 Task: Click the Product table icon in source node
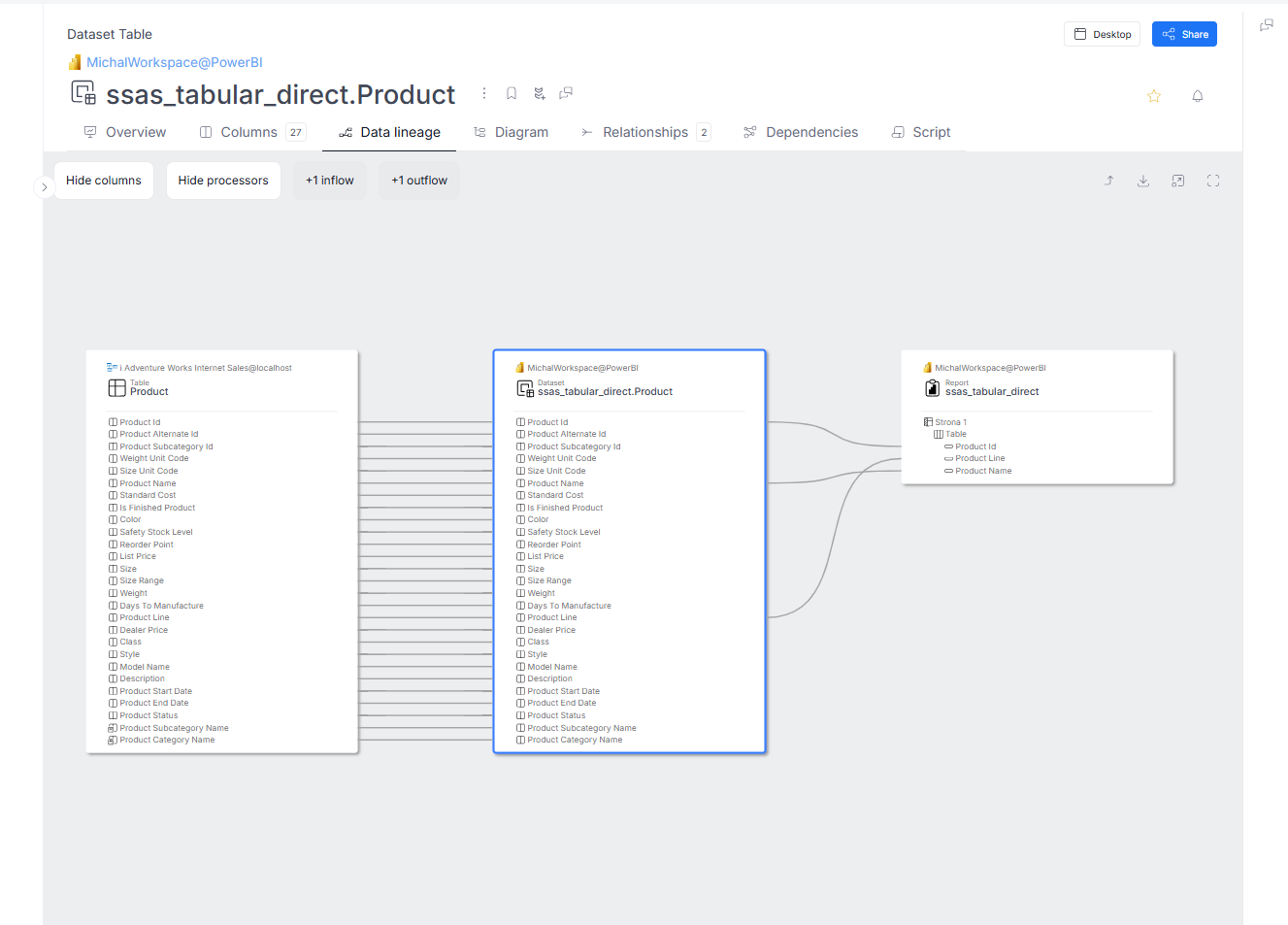pyautogui.click(x=116, y=388)
